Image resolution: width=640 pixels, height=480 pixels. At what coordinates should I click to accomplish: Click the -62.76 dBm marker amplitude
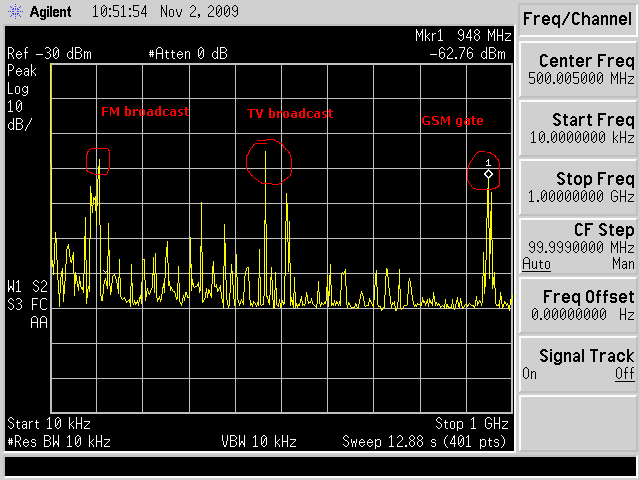pyautogui.click(x=467, y=54)
